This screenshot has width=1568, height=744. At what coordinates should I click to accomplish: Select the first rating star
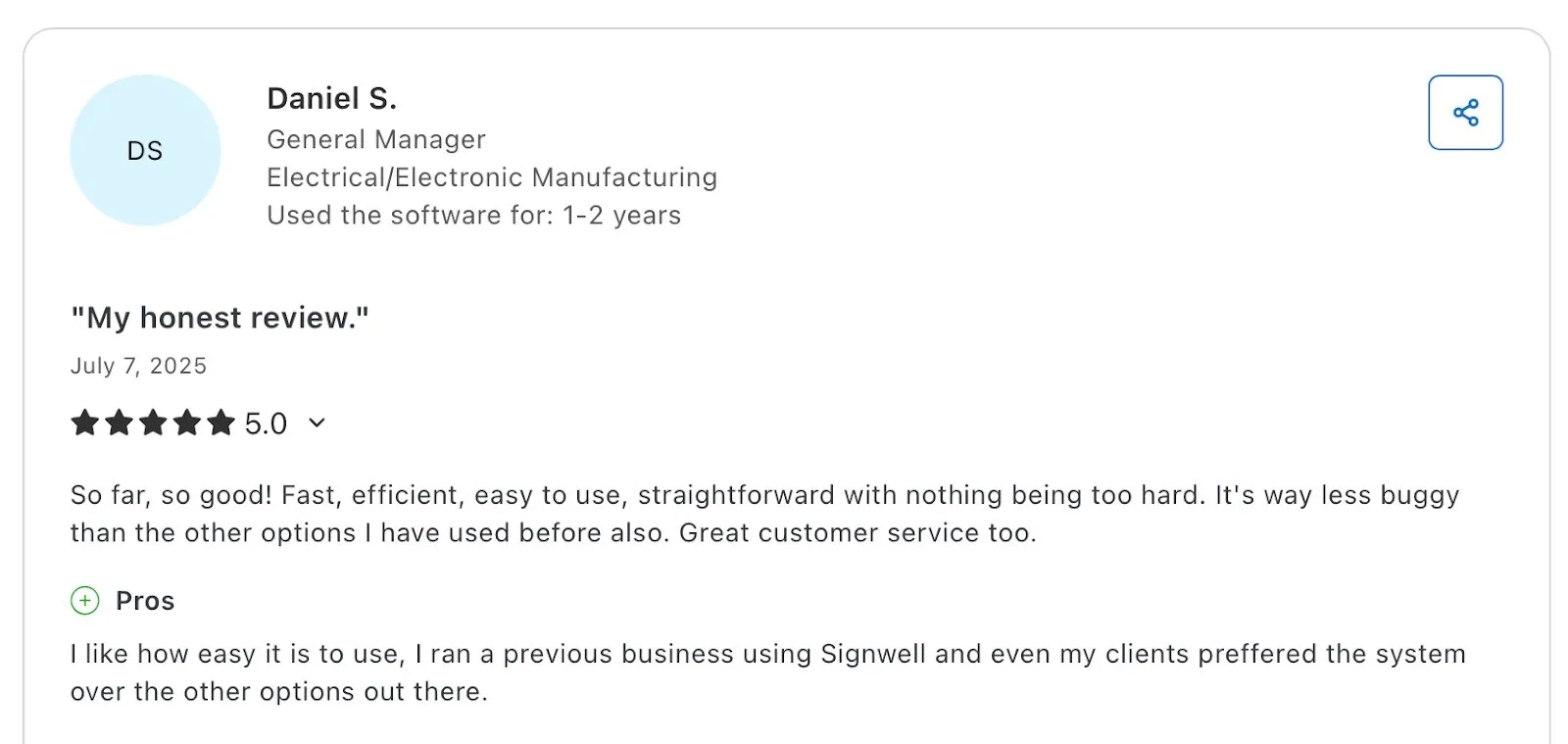pyautogui.click(x=84, y=422)
